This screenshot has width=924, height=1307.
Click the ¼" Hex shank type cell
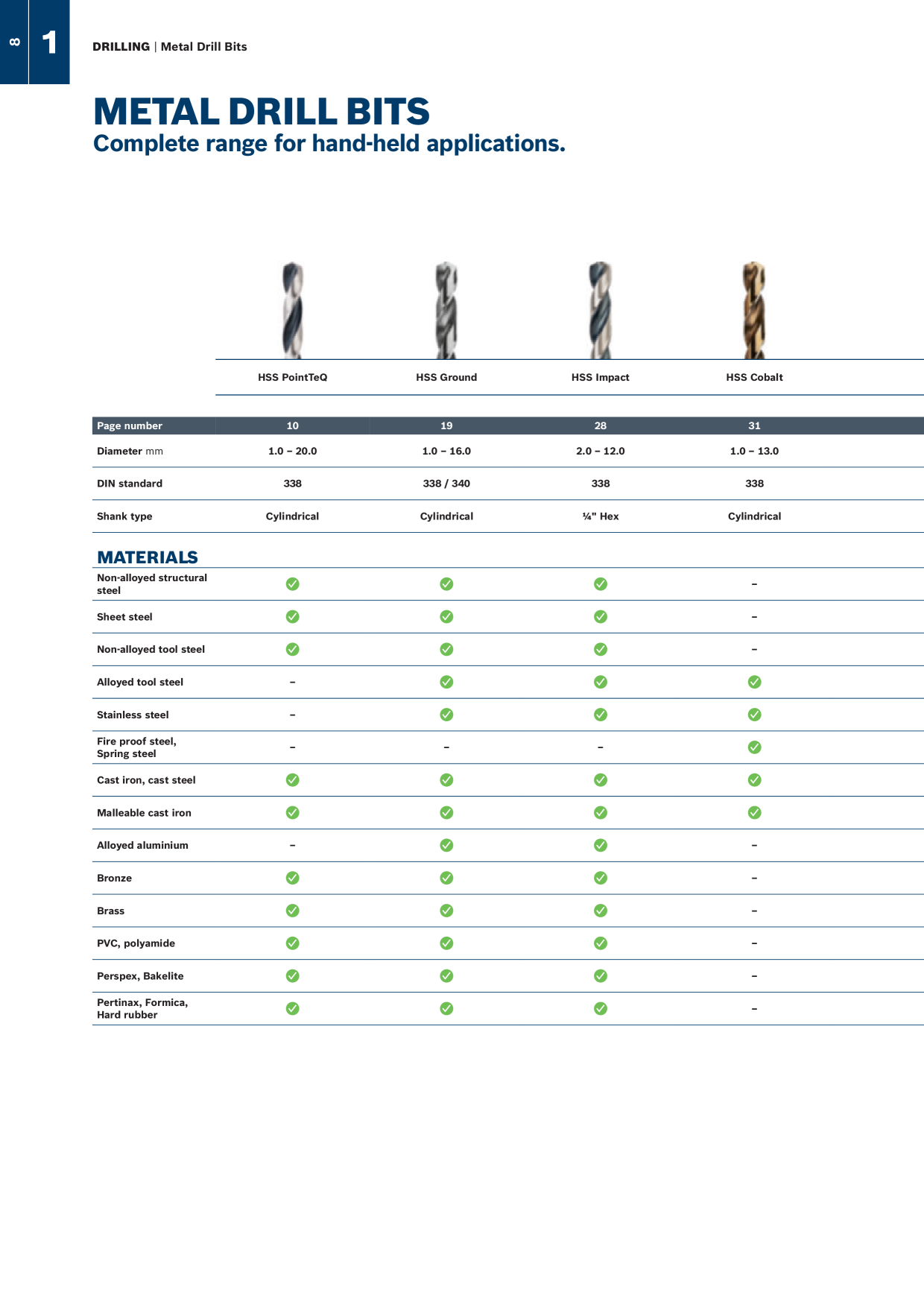(x=601, y=516)
